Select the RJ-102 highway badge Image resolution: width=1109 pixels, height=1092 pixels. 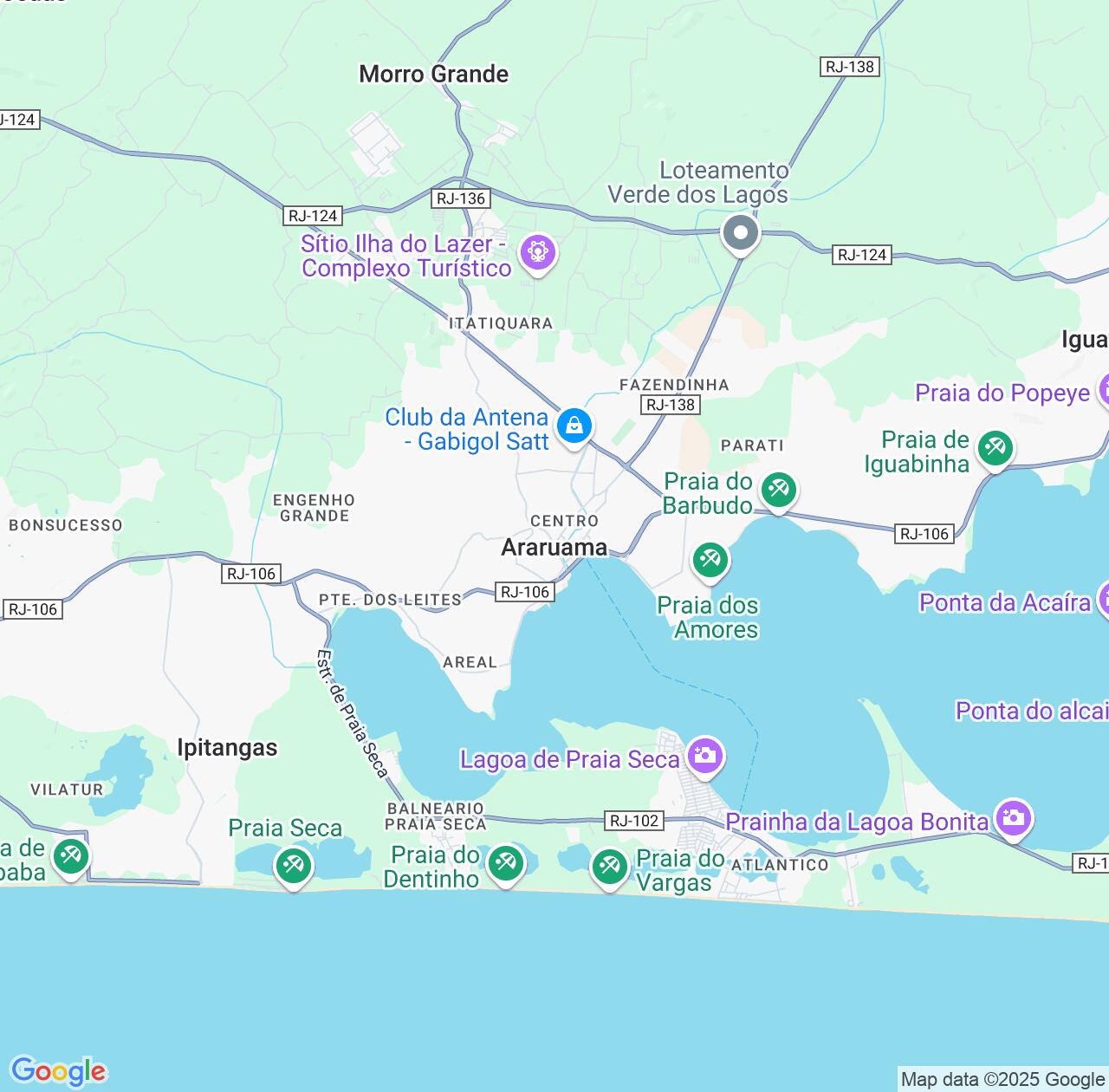(x=635, y=821)
